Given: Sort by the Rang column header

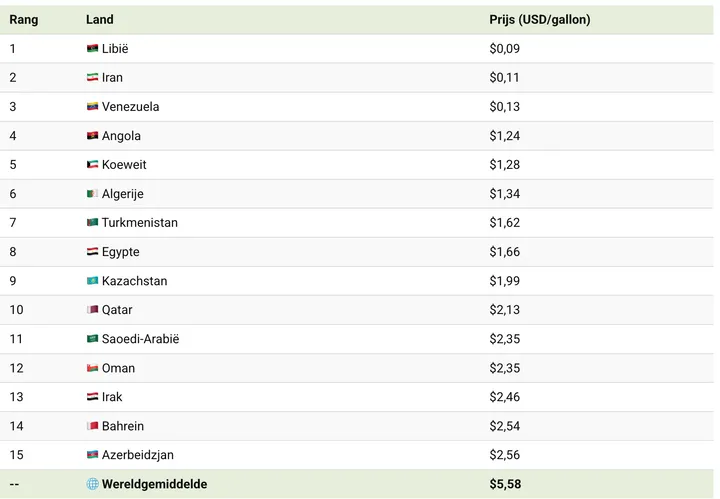Looking at the screenshot, I should (x=24, y=20).
